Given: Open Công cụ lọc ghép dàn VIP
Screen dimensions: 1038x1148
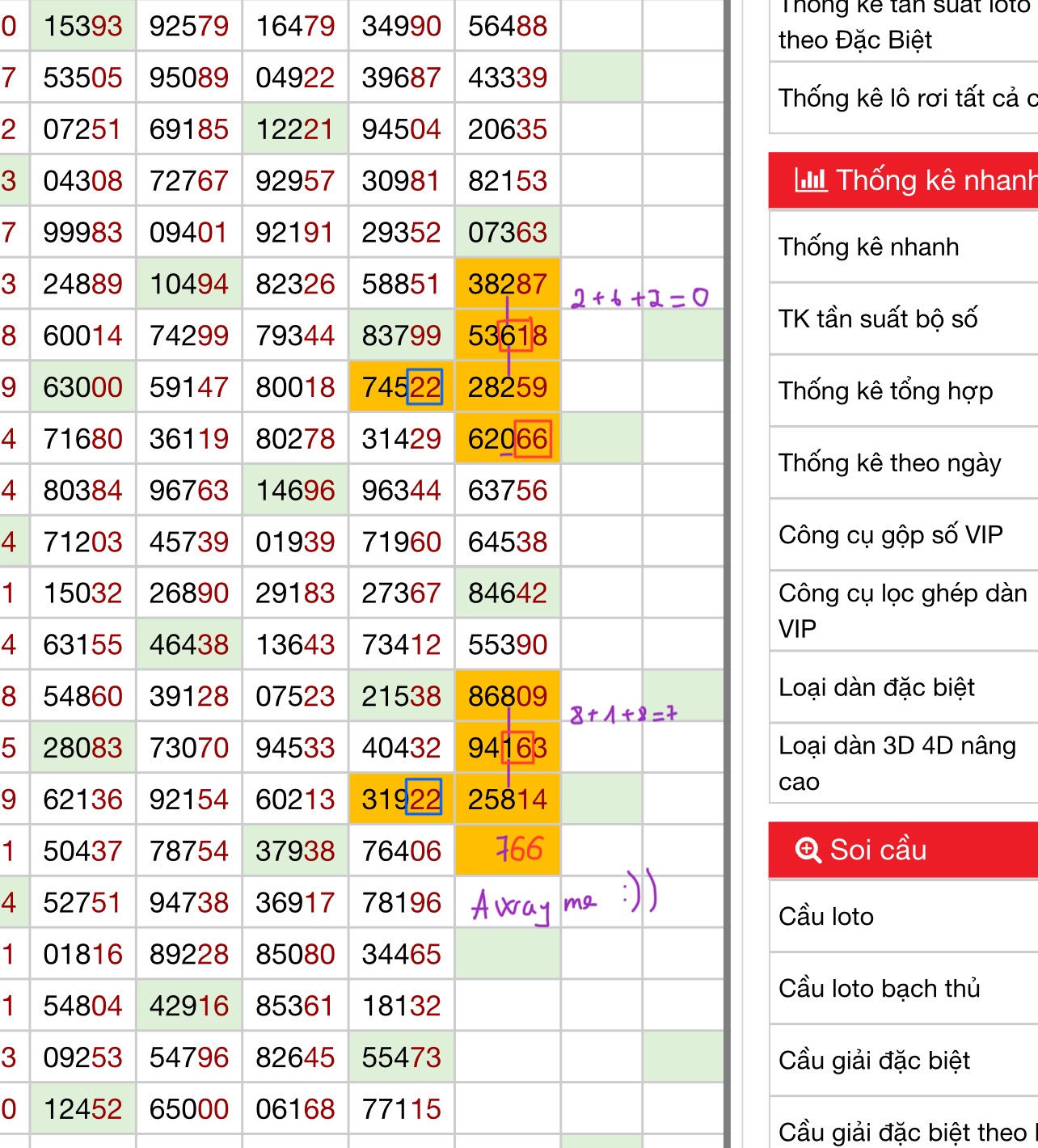Looking at the screenshot, I should (x=902, y=610).
